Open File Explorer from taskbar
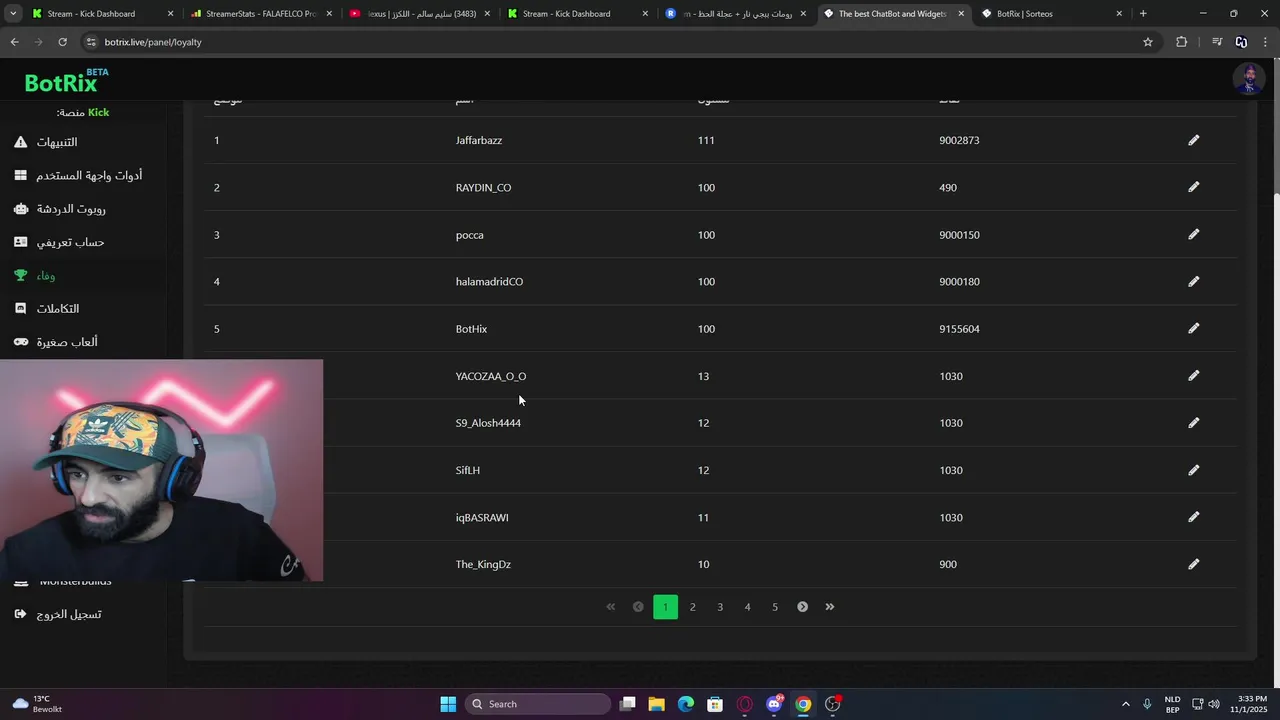 [x=656, y=704]
